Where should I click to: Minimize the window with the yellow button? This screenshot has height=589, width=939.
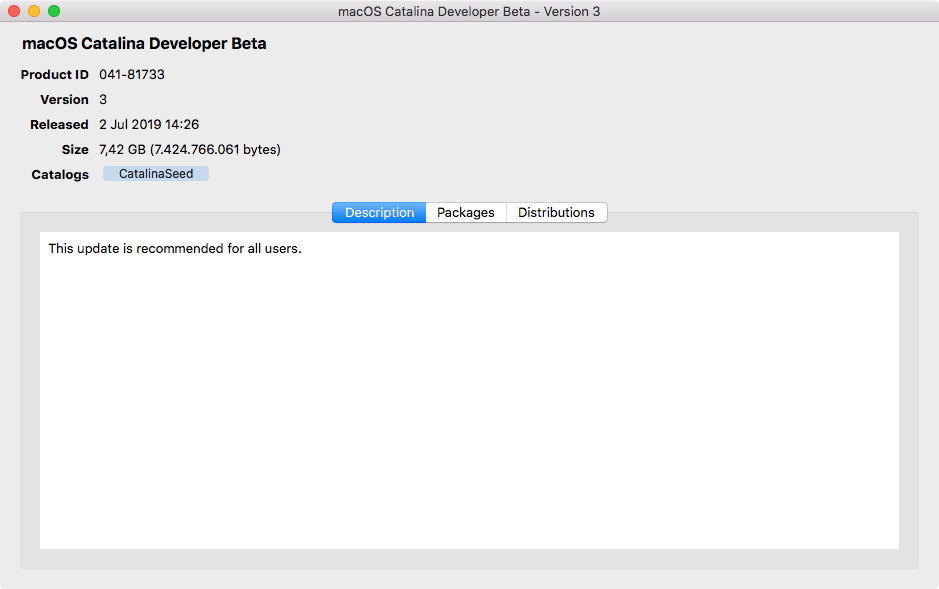pyautogui.click(x=34, y=11)
